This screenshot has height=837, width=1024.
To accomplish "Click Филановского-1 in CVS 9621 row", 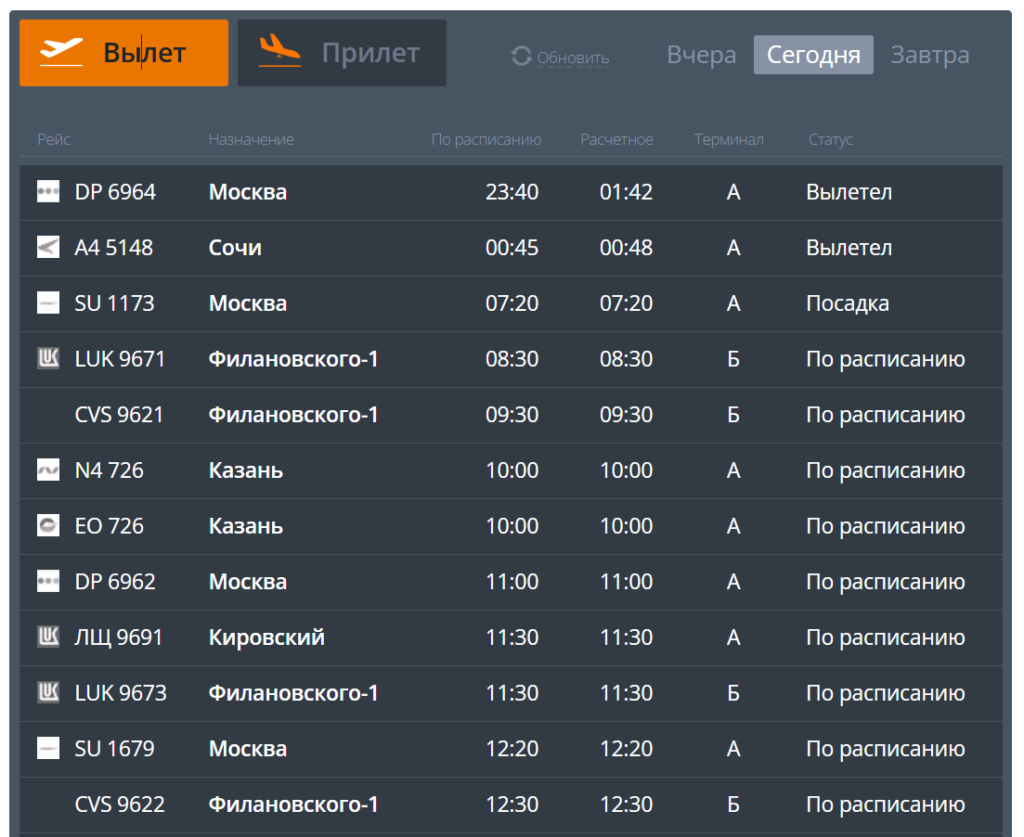I will click(x=293, y=415).
